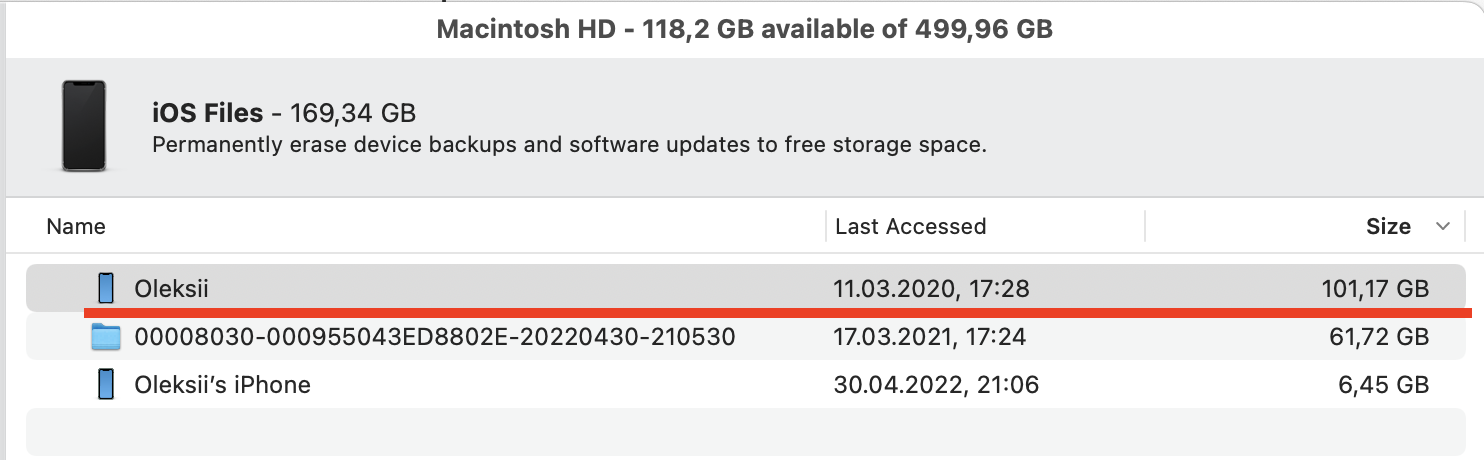The image size is (1484, 460).
Task: Click the Macintosh HD storage title text
Action: (x=744, y=29)
